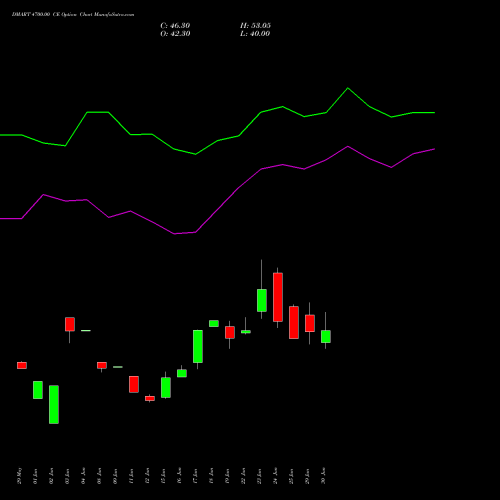Click the peak of the green indicator line
Viewport: 500px width, 500px height.
(348, 88)
